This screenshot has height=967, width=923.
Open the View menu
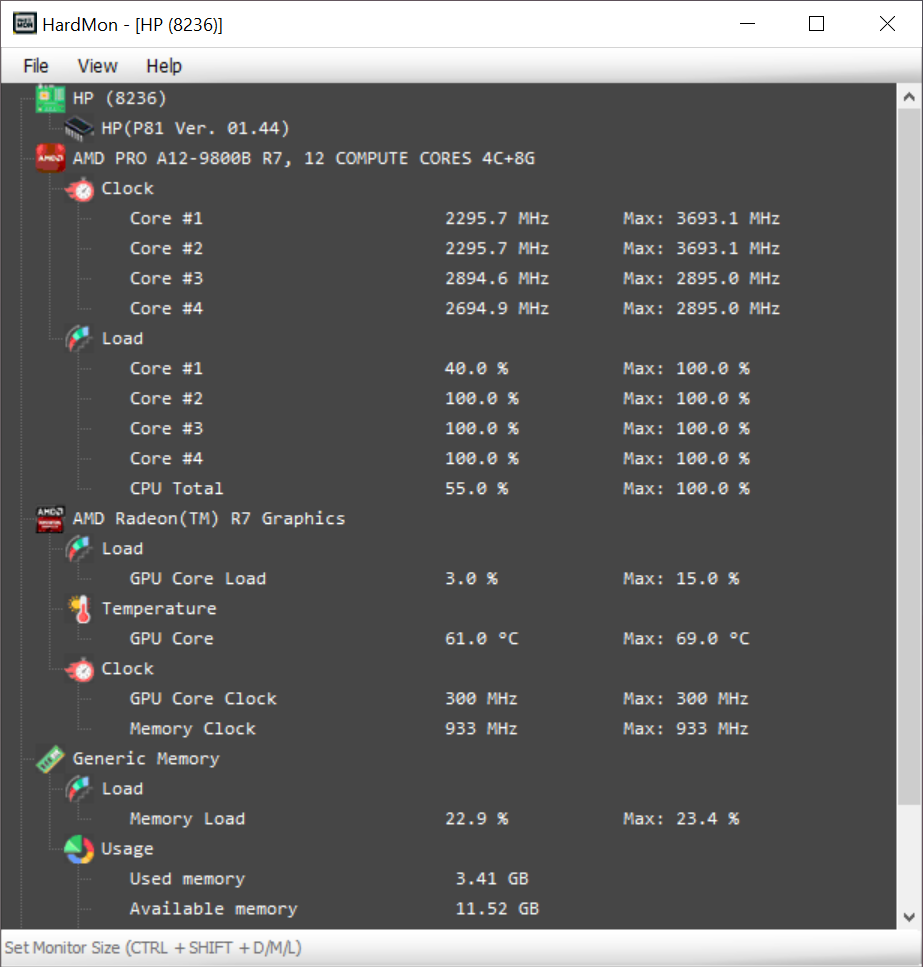tap(97, 66)
